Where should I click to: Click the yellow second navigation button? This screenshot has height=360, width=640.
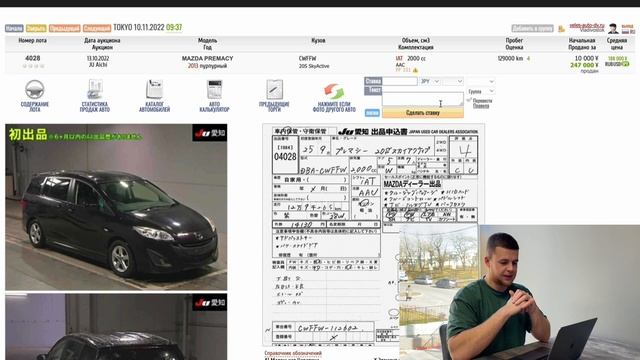(36, 28)
